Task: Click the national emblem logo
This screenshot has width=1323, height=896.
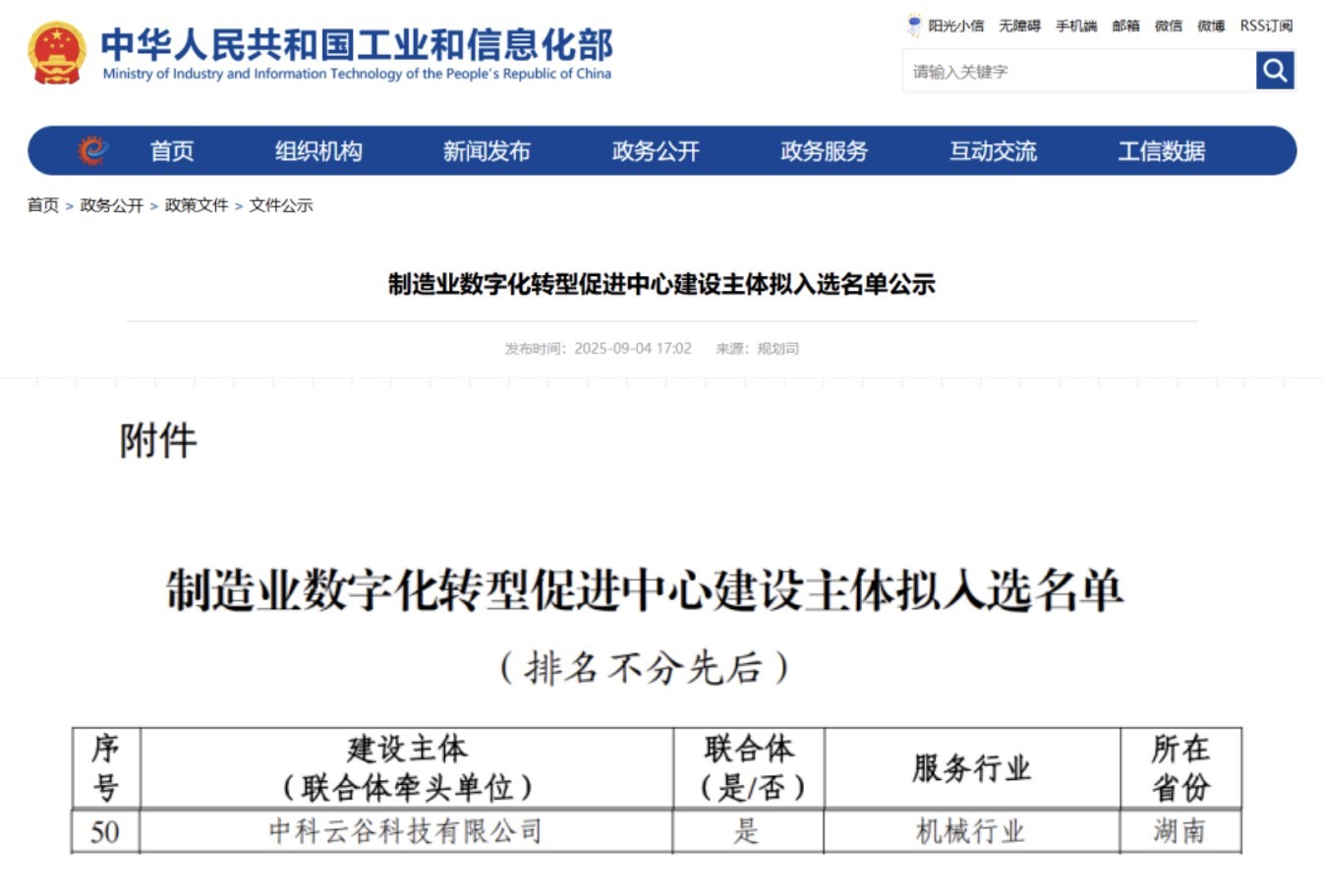Action: [x=57, y=53]
